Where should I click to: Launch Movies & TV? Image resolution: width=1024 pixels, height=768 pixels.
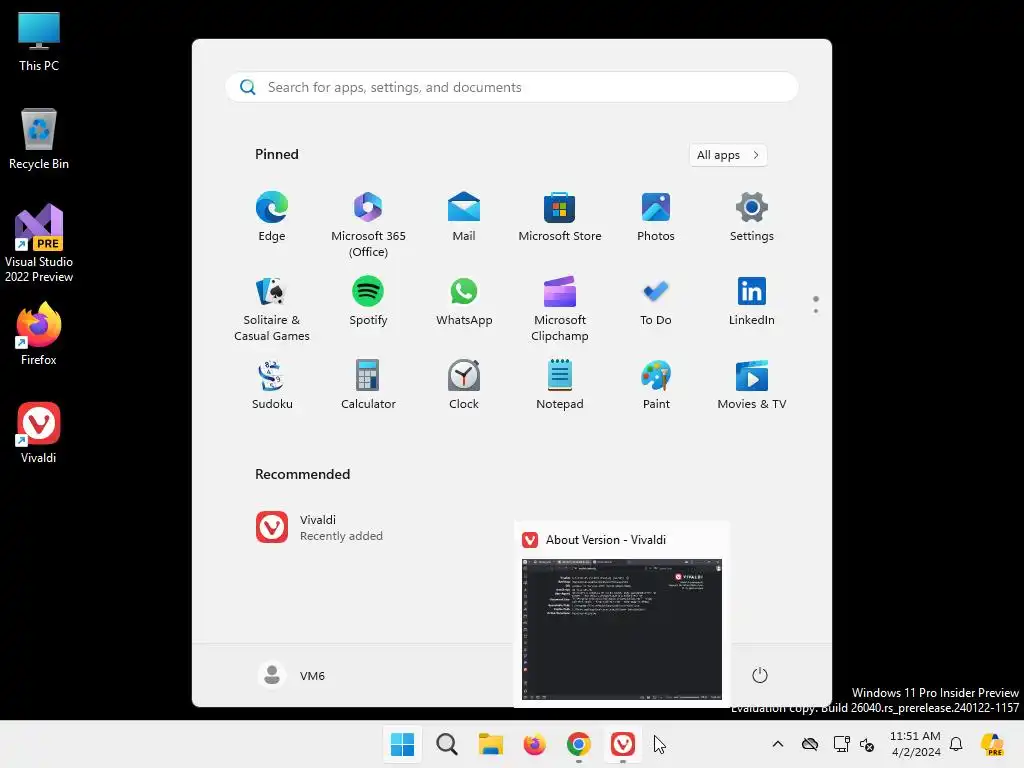[x=752, y=385]
